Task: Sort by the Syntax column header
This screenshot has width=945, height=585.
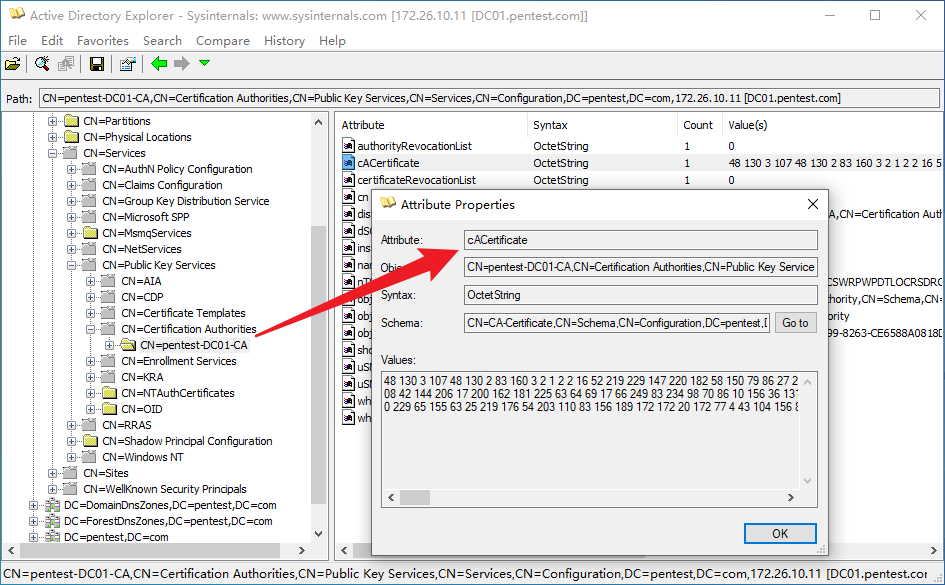Action: tap(602, 125)
